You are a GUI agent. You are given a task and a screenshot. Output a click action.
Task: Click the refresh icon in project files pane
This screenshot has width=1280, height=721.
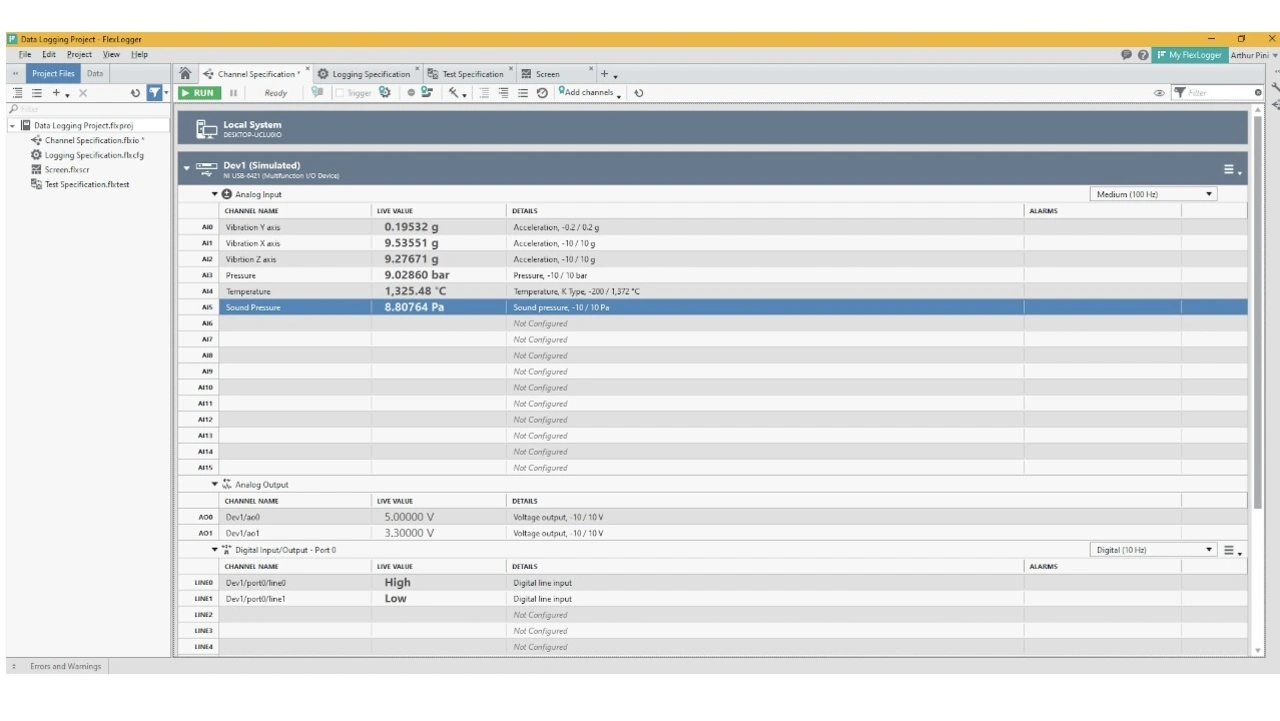pos(136,93)
